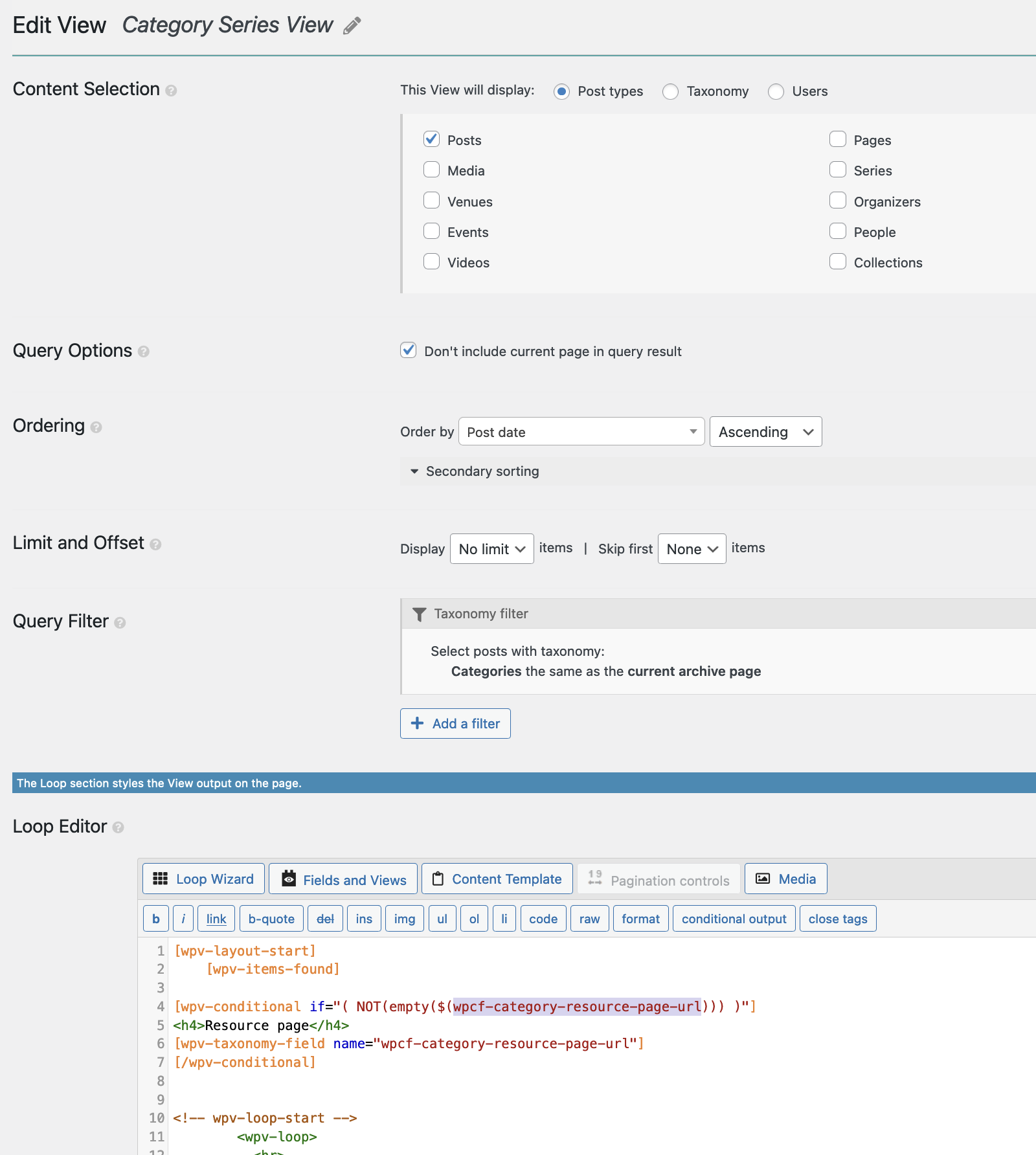Click the Category Series View title
The width and height of the screenshot is (1036, 1155).
(x=227, y=25)
